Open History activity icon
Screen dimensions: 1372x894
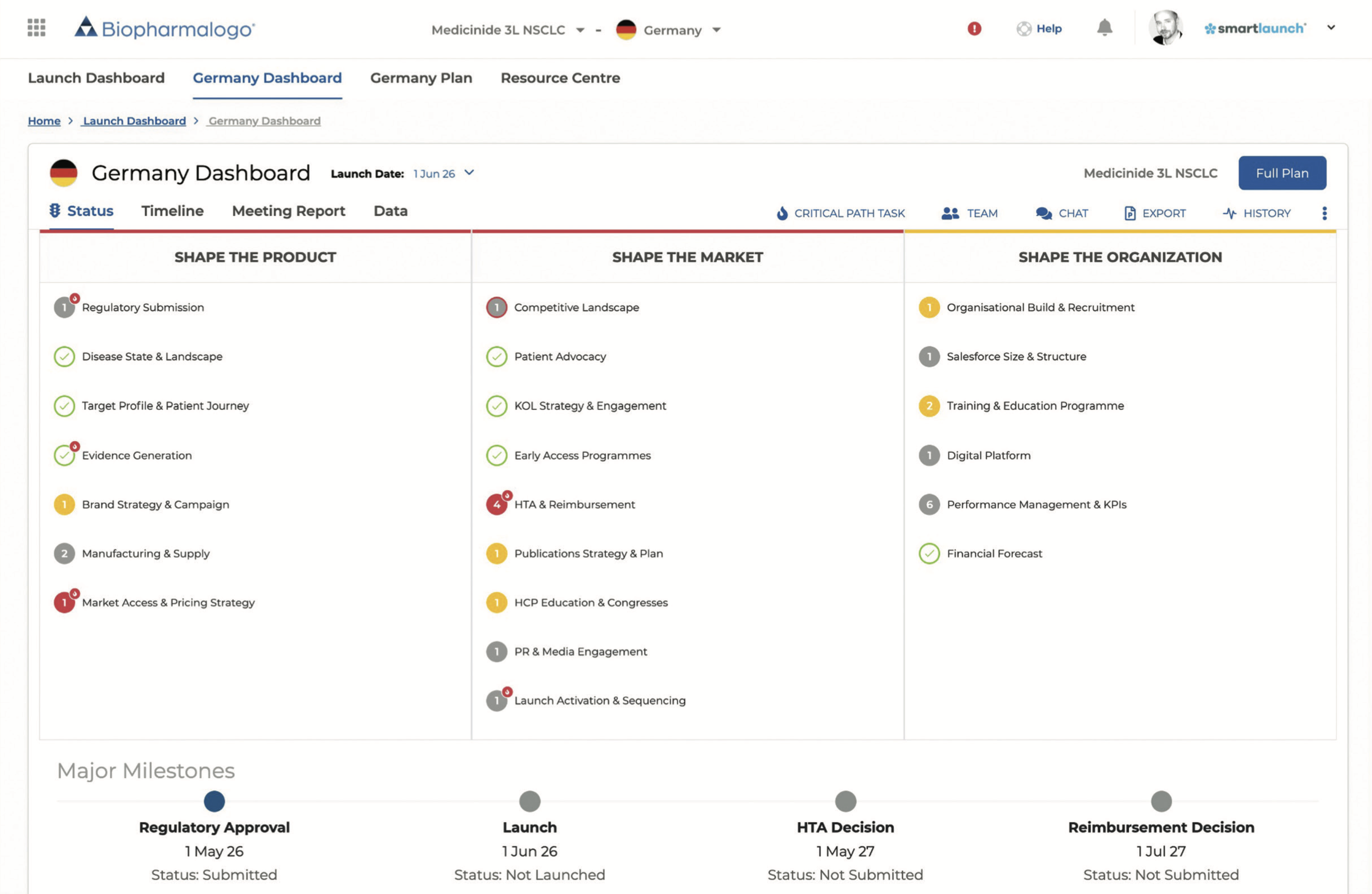(1229, 214)
